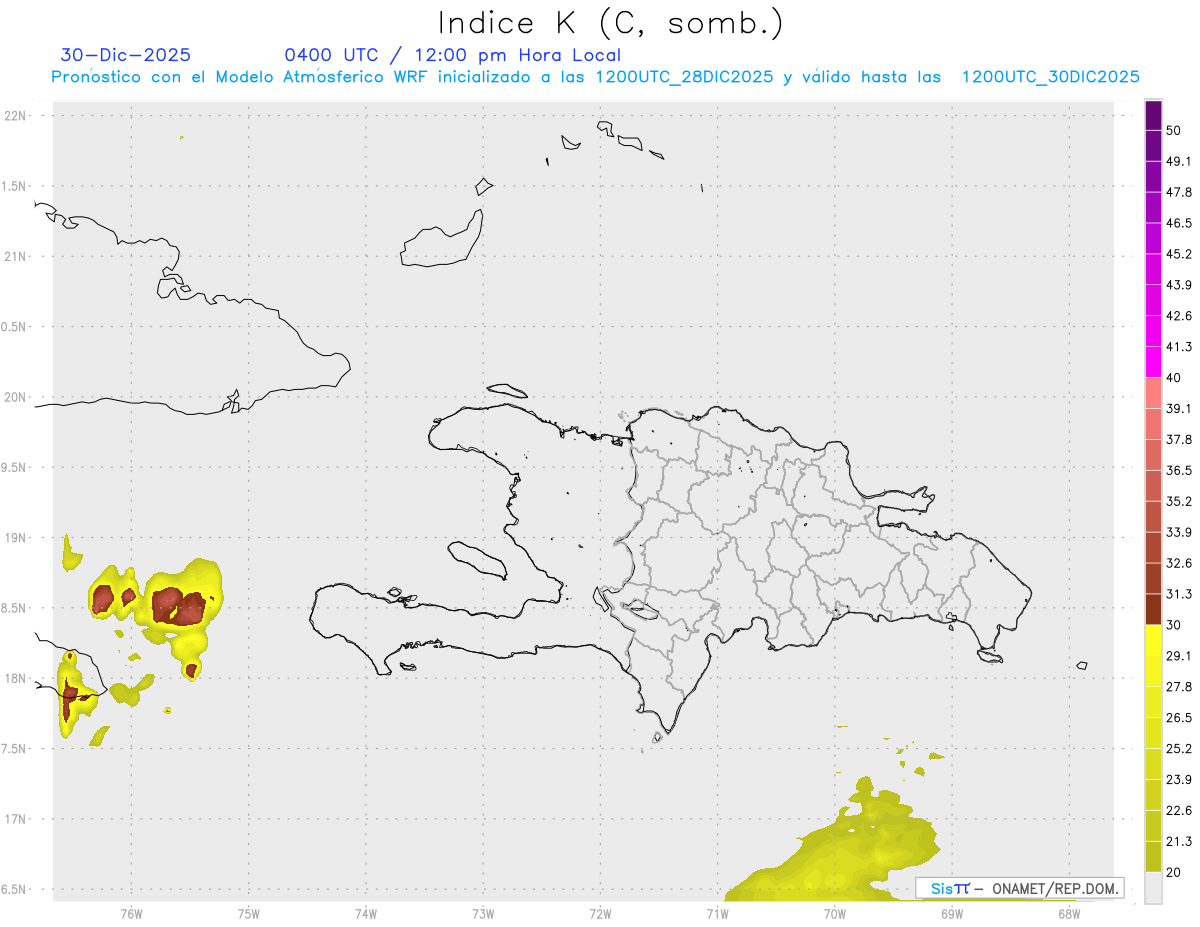Click colorbar value "46.5"
Image resolution: width=1200 pixels, height=927 pixels.
tap(1179, 223)
